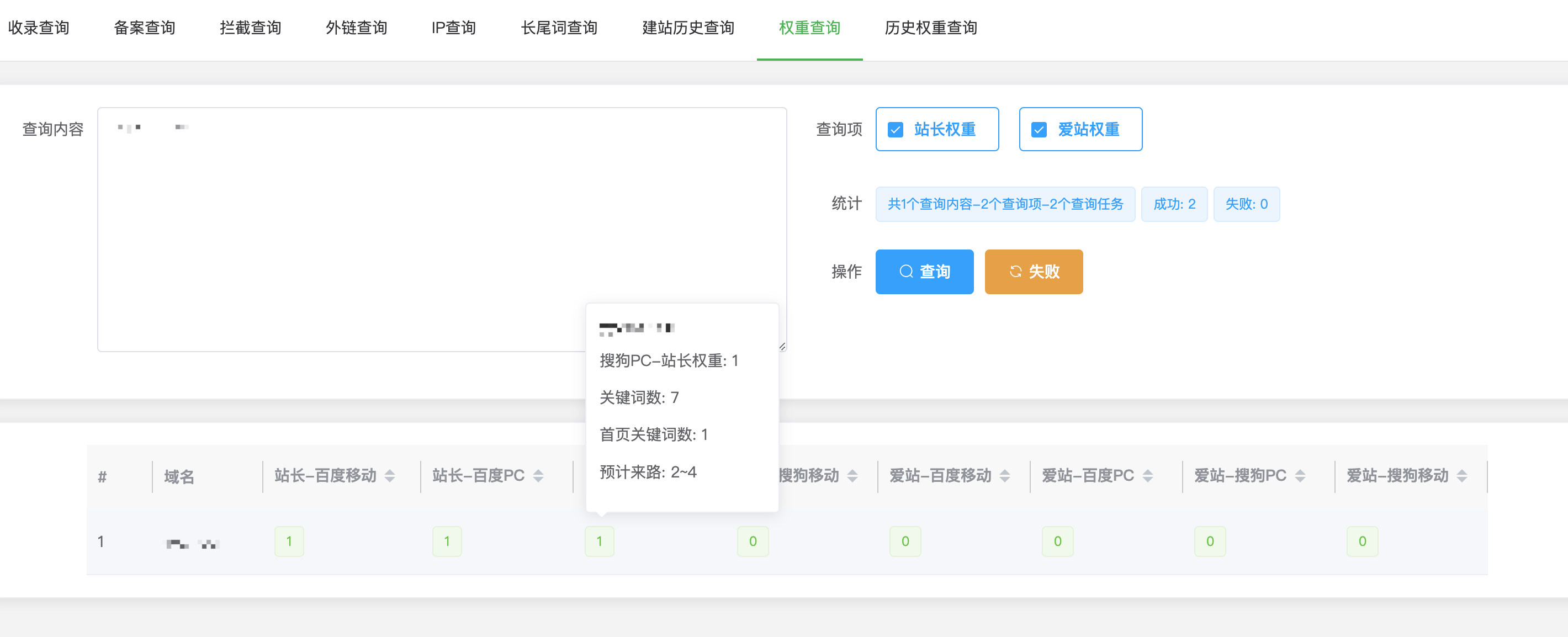Sort by 爱站-百度移动 column

(1005, 476)
